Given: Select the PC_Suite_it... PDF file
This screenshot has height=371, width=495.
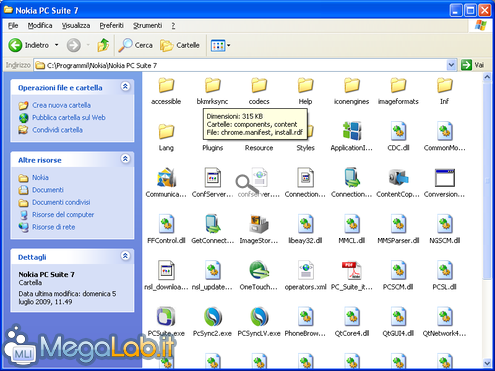Looking at the screenshot, I should tap(352, 276).
